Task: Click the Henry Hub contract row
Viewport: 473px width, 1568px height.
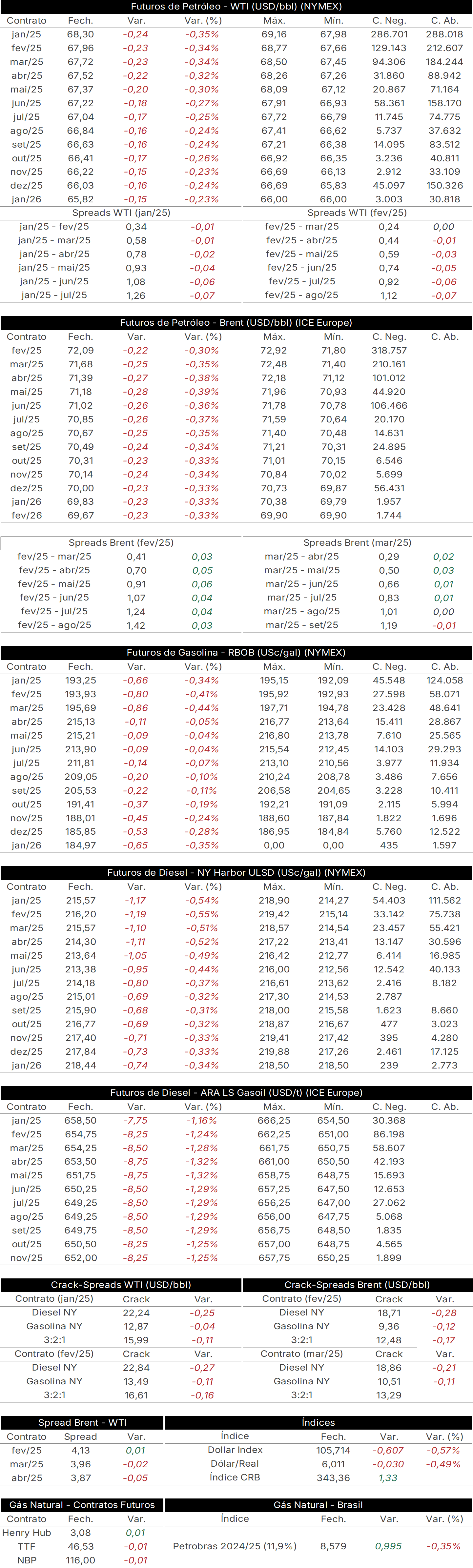Action: click(x=82, y=1533)
